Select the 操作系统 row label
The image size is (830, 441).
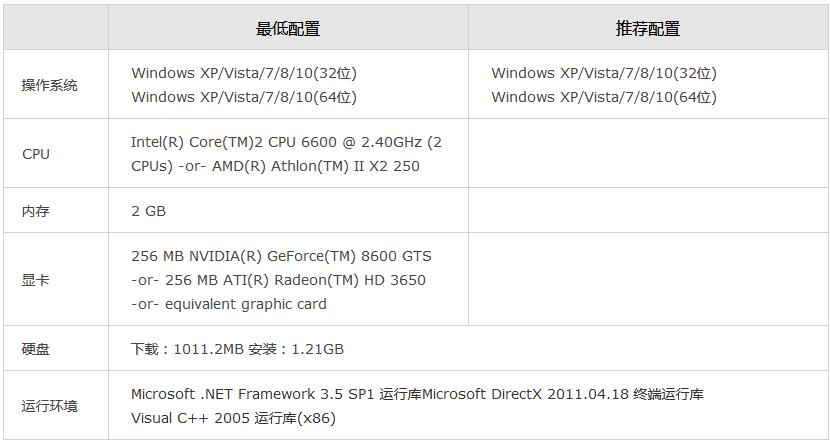[50, 85]
